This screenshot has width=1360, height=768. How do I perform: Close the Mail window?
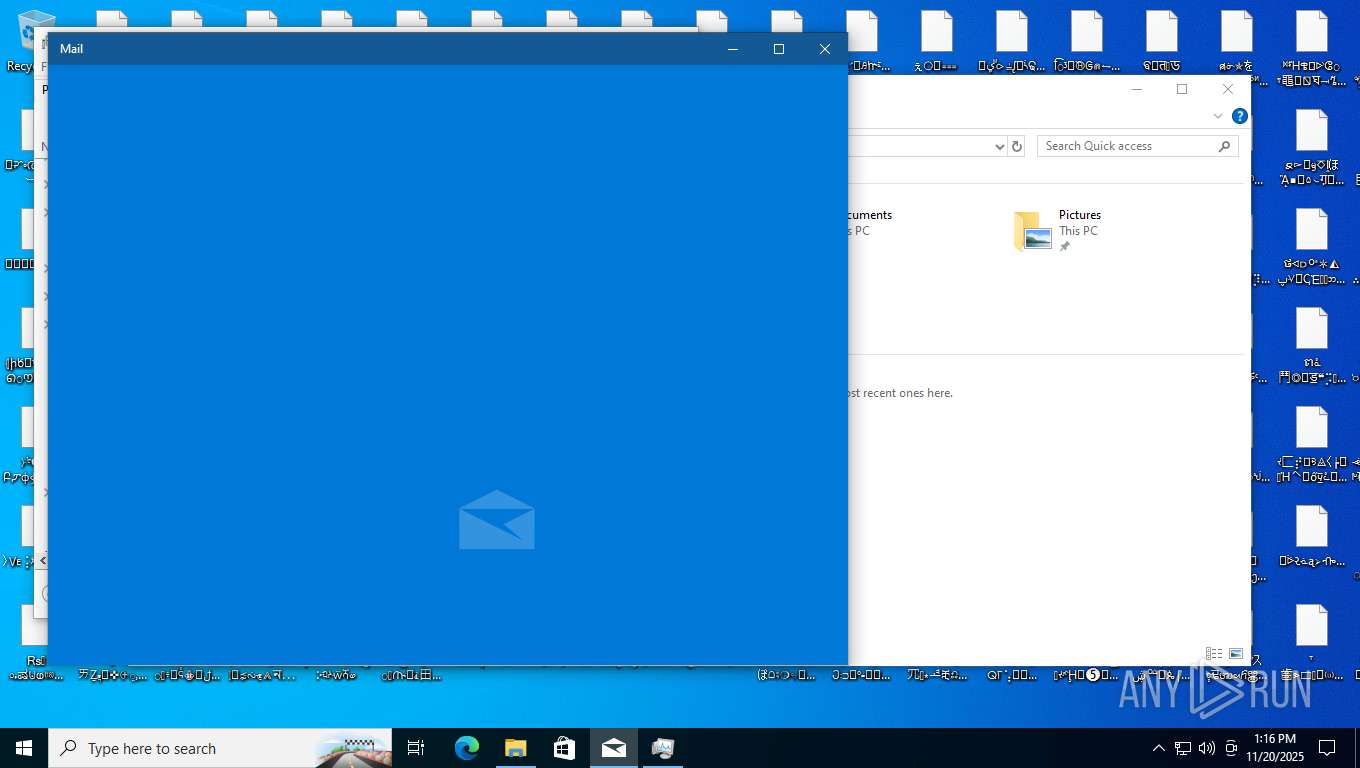(825, 49)
